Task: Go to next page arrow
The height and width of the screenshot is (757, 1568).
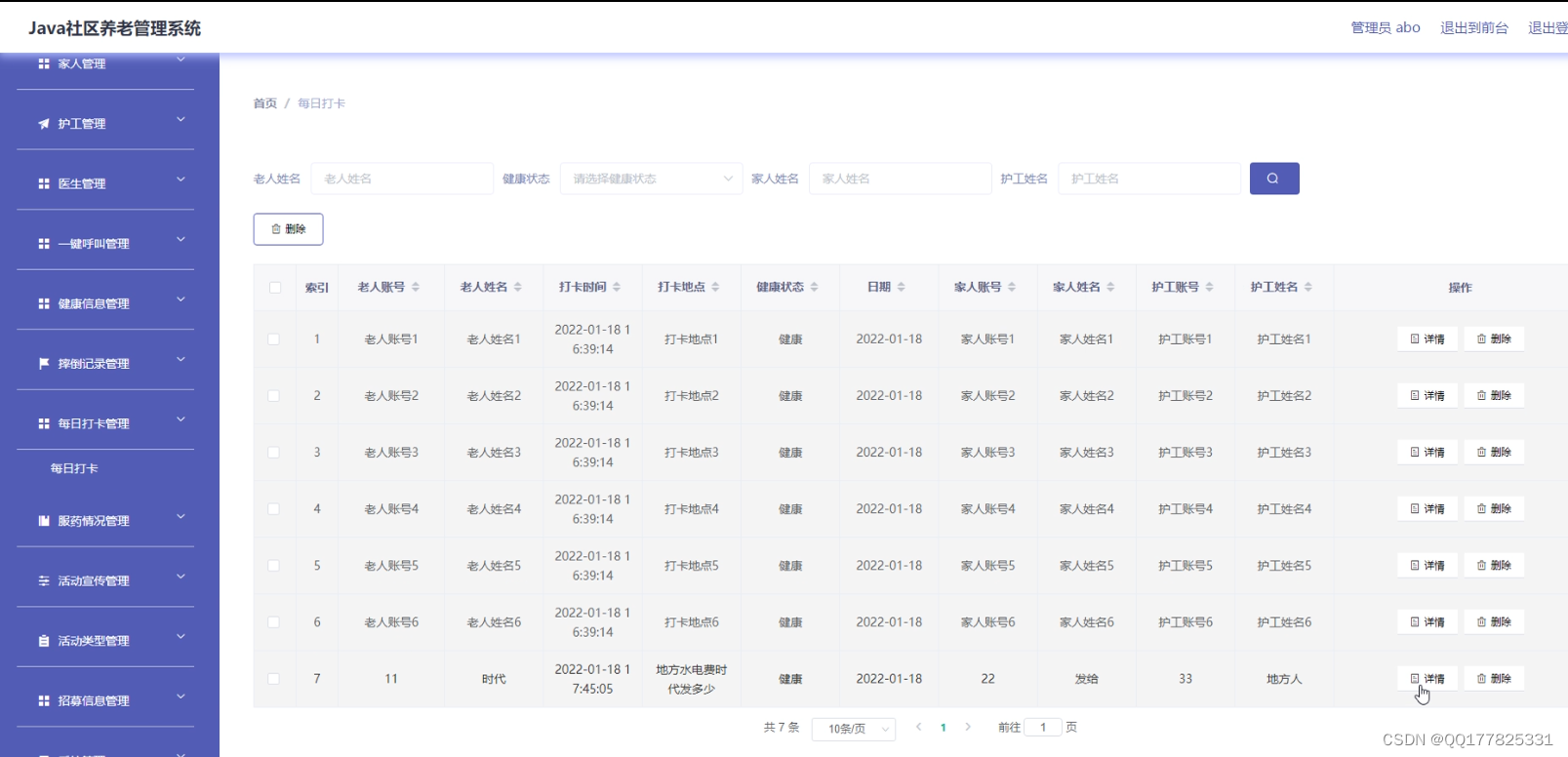Action: (x=968, y=727)
